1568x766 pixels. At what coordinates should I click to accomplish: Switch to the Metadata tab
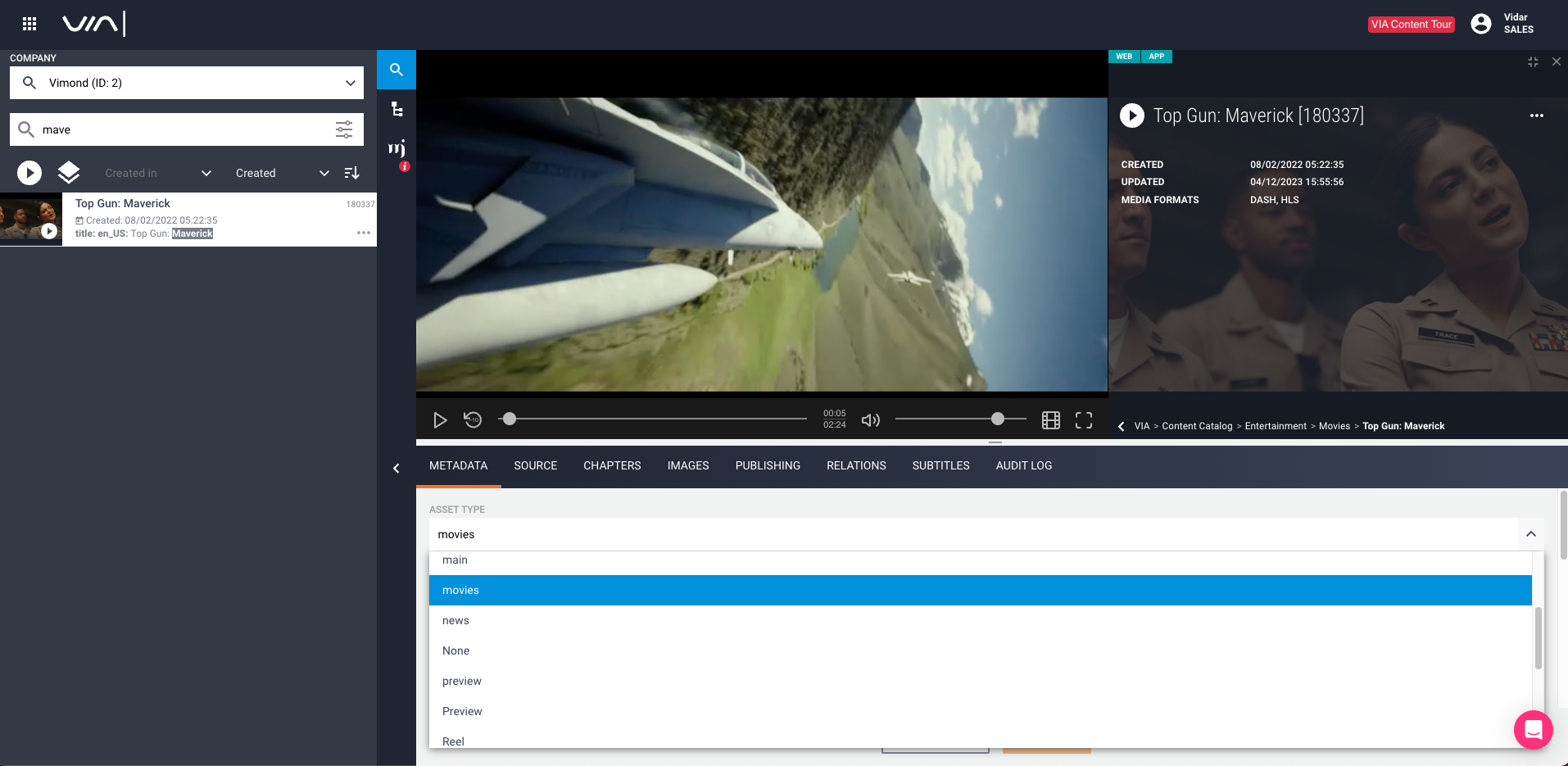(x=459, y=465)
